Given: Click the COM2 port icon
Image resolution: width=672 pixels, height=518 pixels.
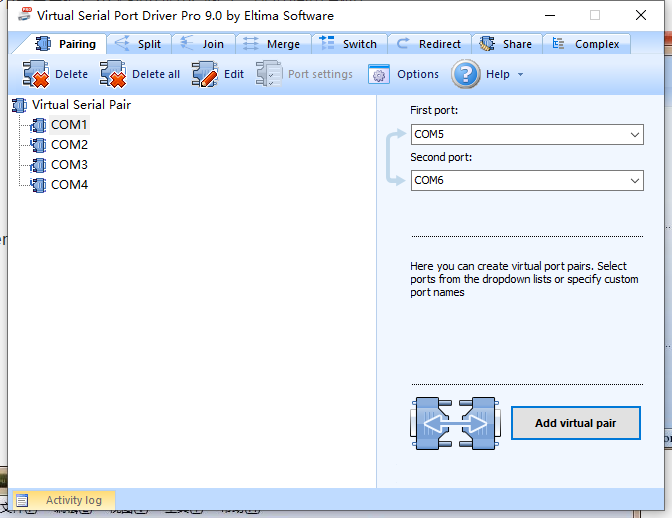Looking at the screenshot, I should [39, 145].
